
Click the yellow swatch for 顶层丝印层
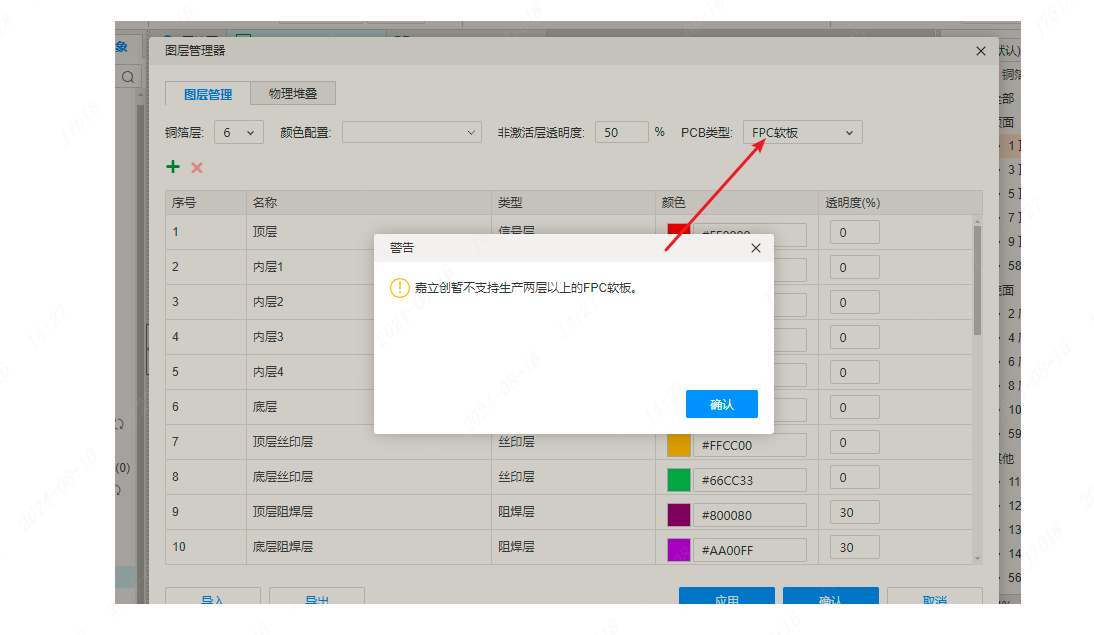[679, 445]
